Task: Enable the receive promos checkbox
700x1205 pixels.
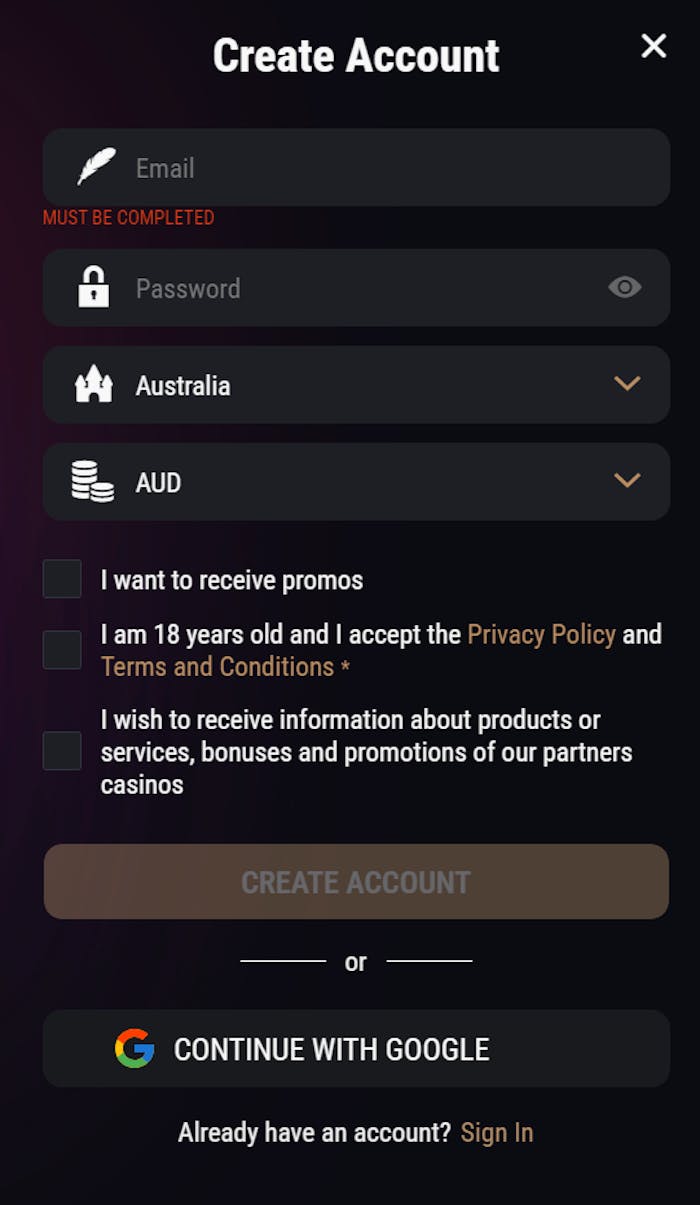Action: pyautogui.click(x=61, y=578)
